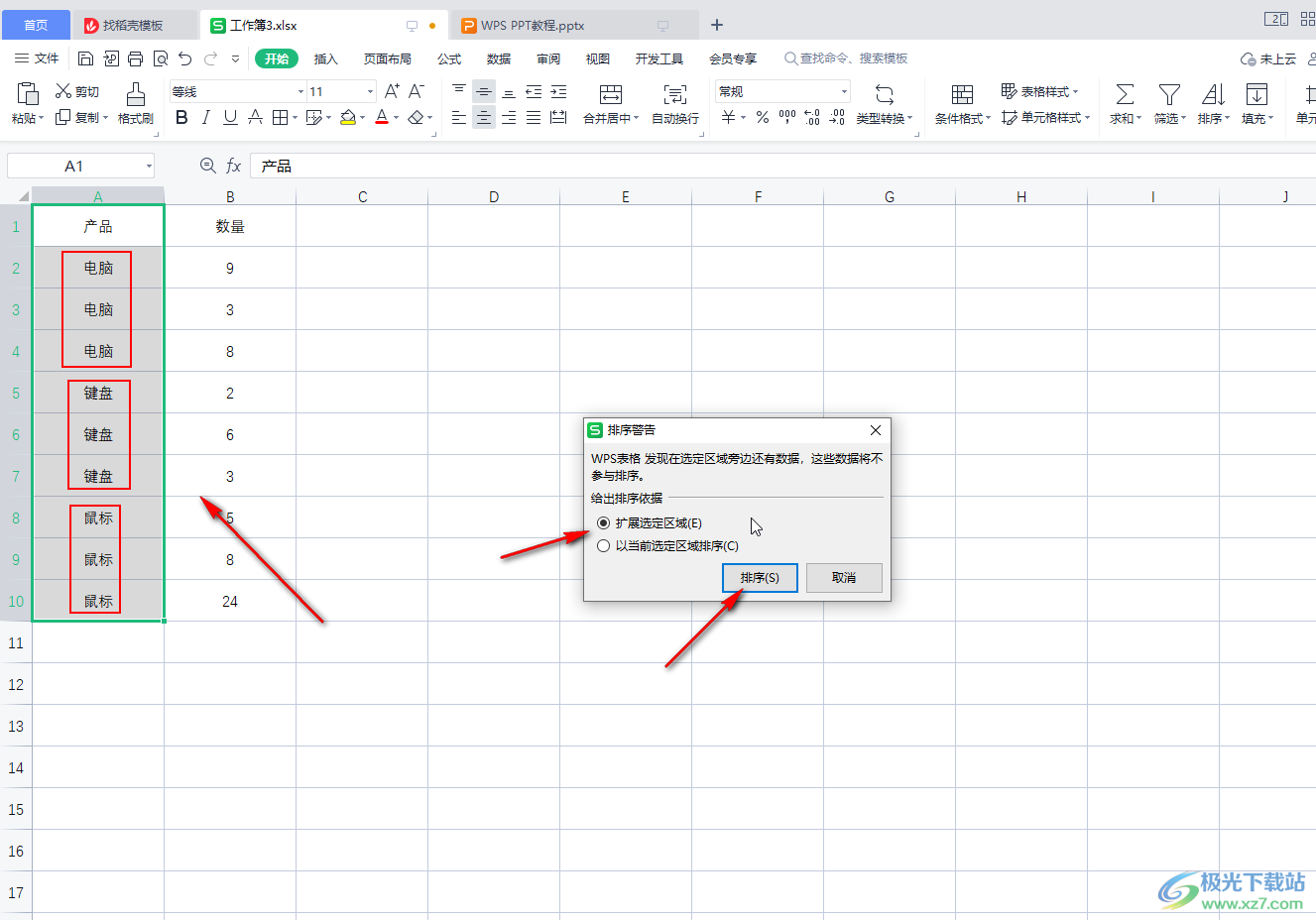Click the Paste clipboard icon
Image resolution: width=1316 pixels, height=920 pixels.
28,93
